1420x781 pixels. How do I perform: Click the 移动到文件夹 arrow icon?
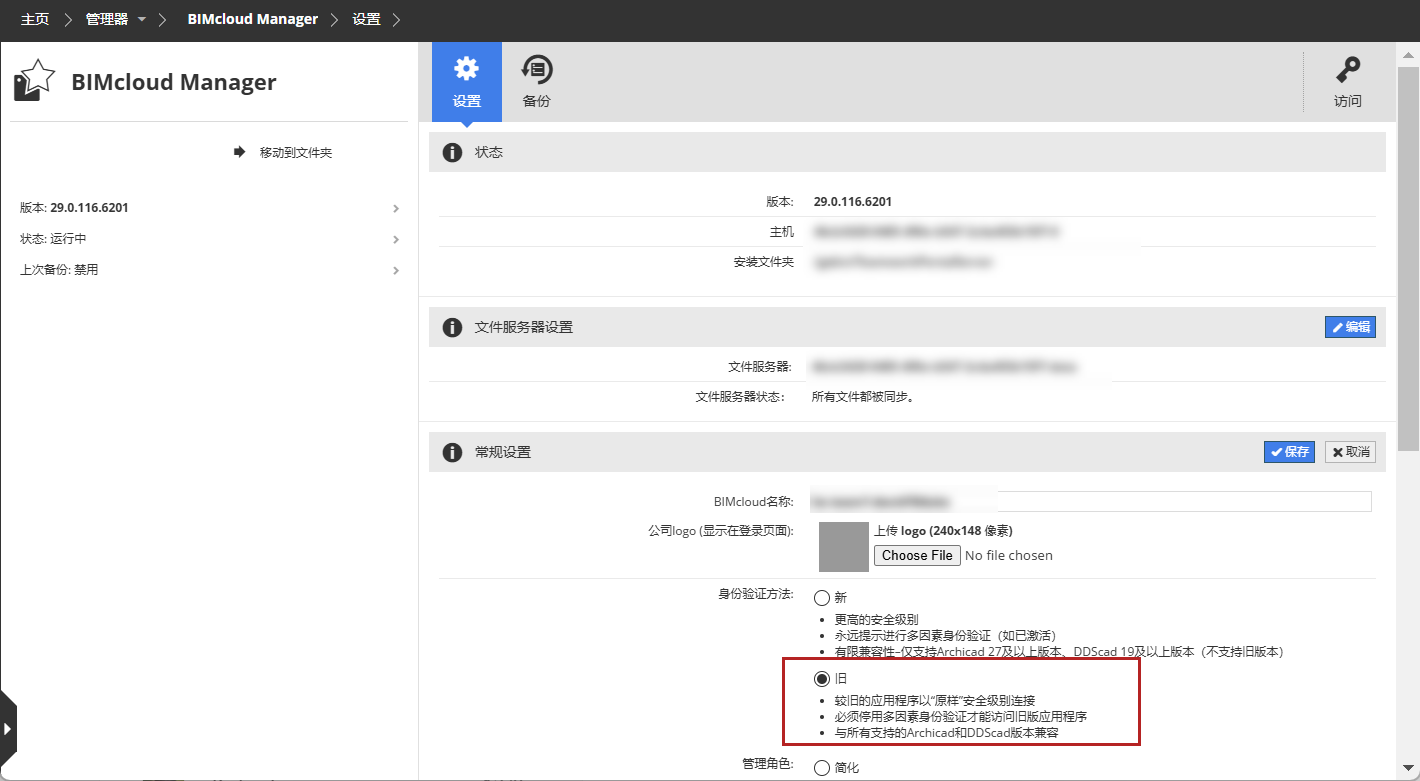(240, 152)
